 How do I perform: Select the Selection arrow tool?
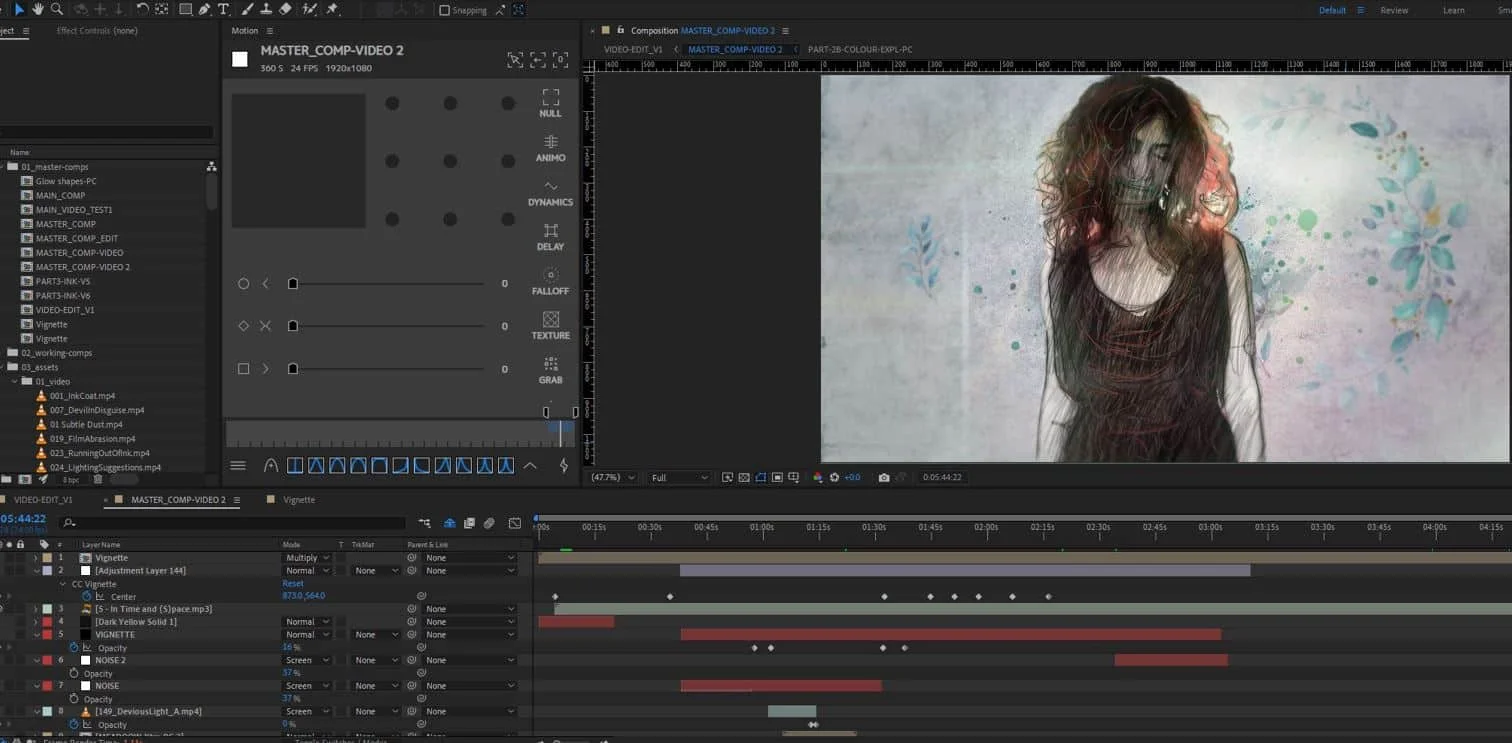18,9
